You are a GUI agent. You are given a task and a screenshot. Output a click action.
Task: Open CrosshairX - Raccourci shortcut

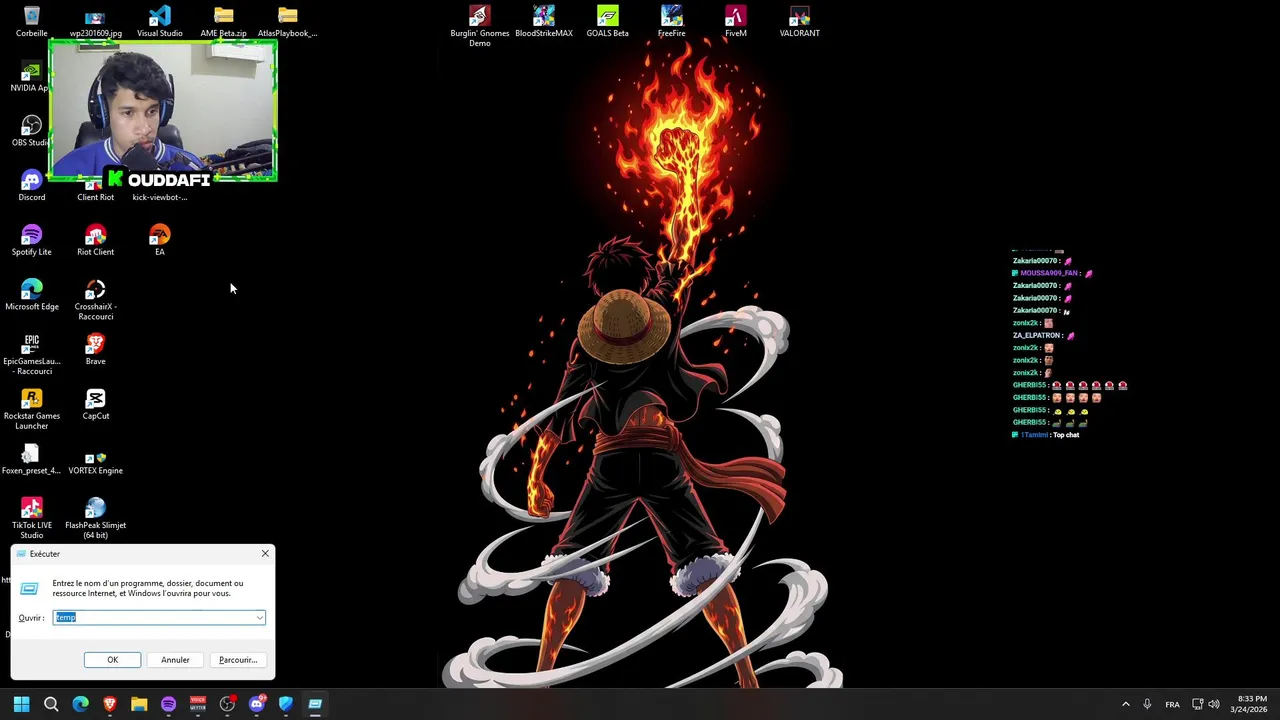(x=95, y=300)
